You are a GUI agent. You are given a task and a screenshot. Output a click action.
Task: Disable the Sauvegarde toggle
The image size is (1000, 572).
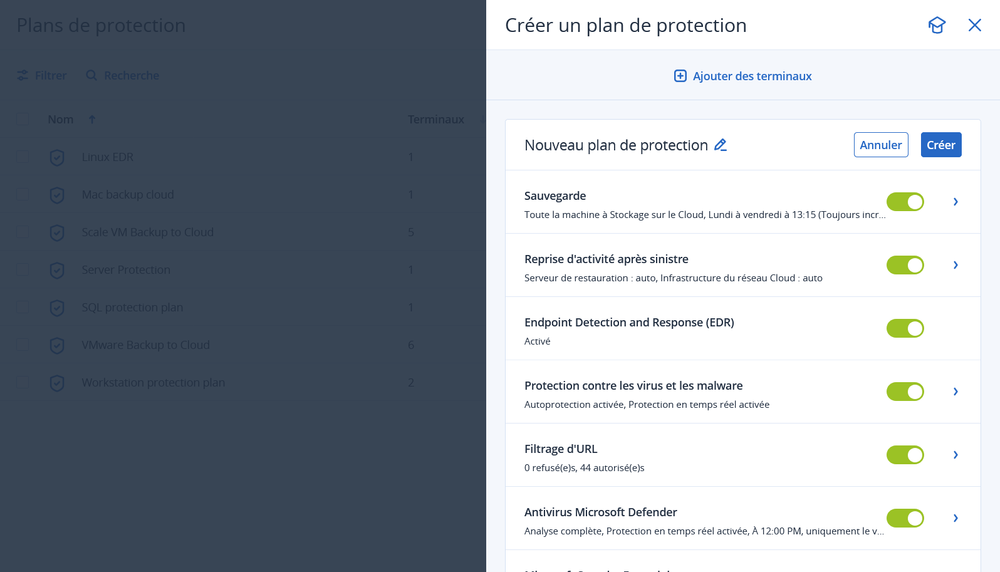click(x=904, y=202)
